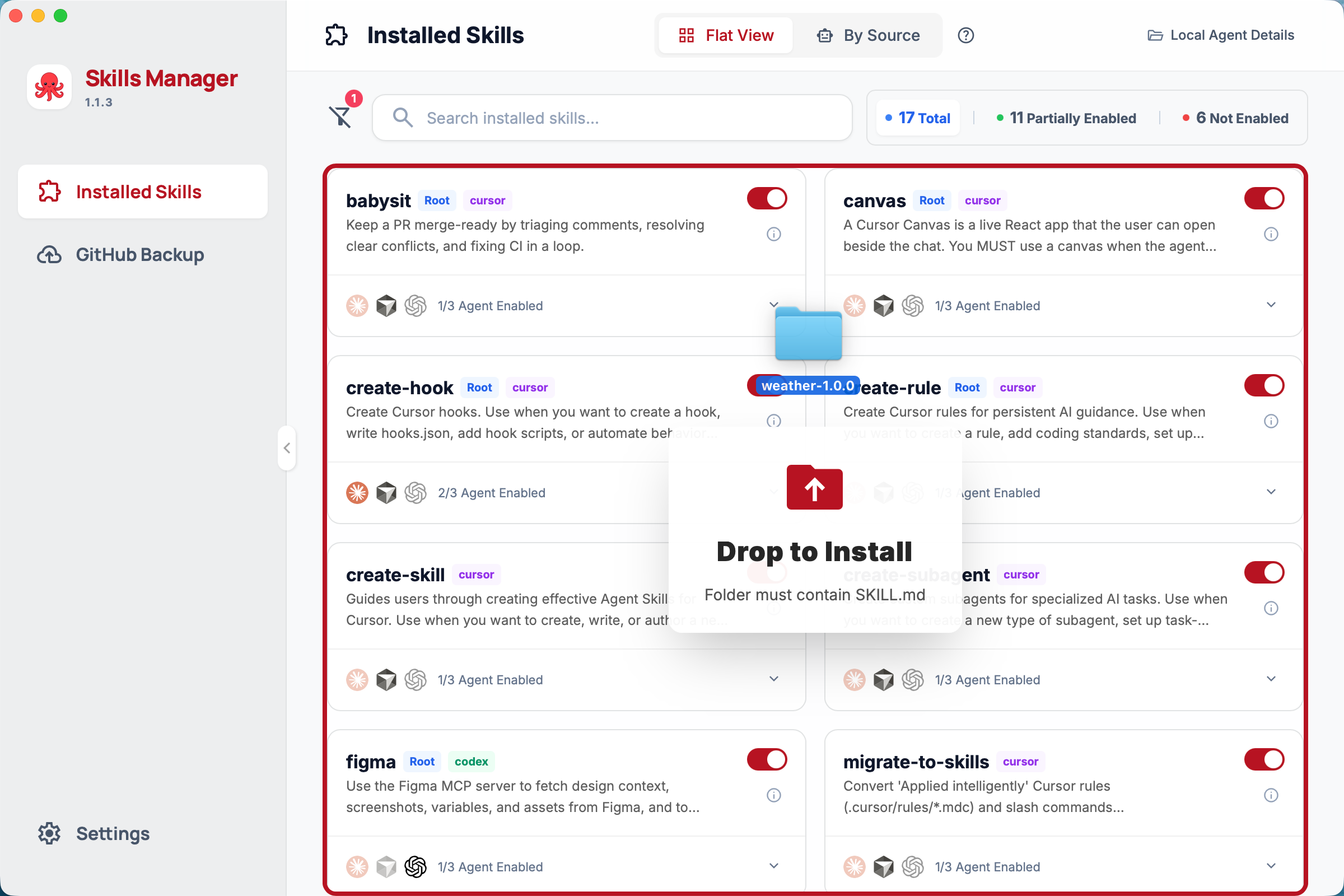Image resolution: width=1344 pixels, height=896 pixels.
Task: Toggle the figma skill switch
Action: [x=766, y=760]
